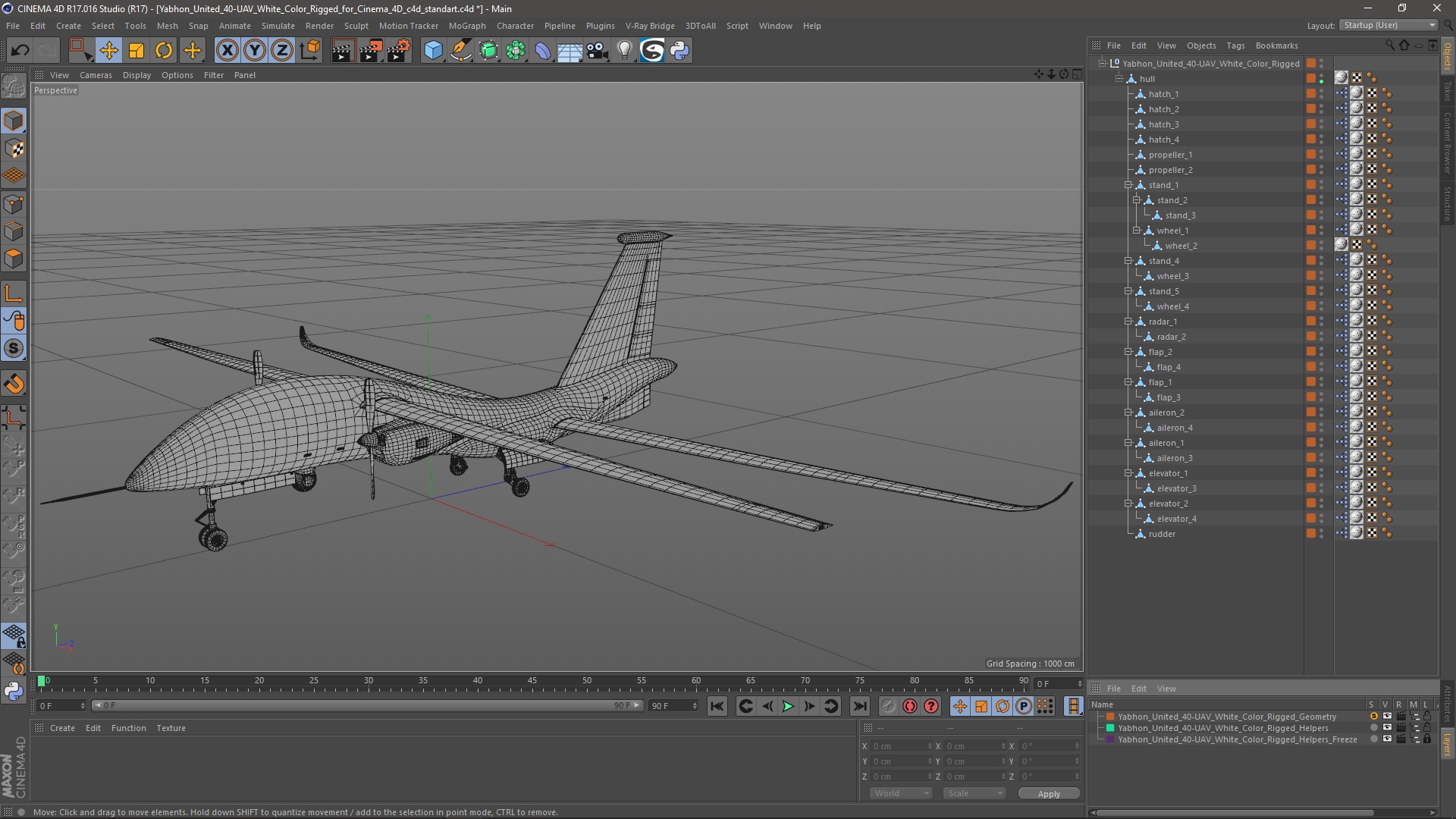Go to end of animation

click(x=859, y=706)
